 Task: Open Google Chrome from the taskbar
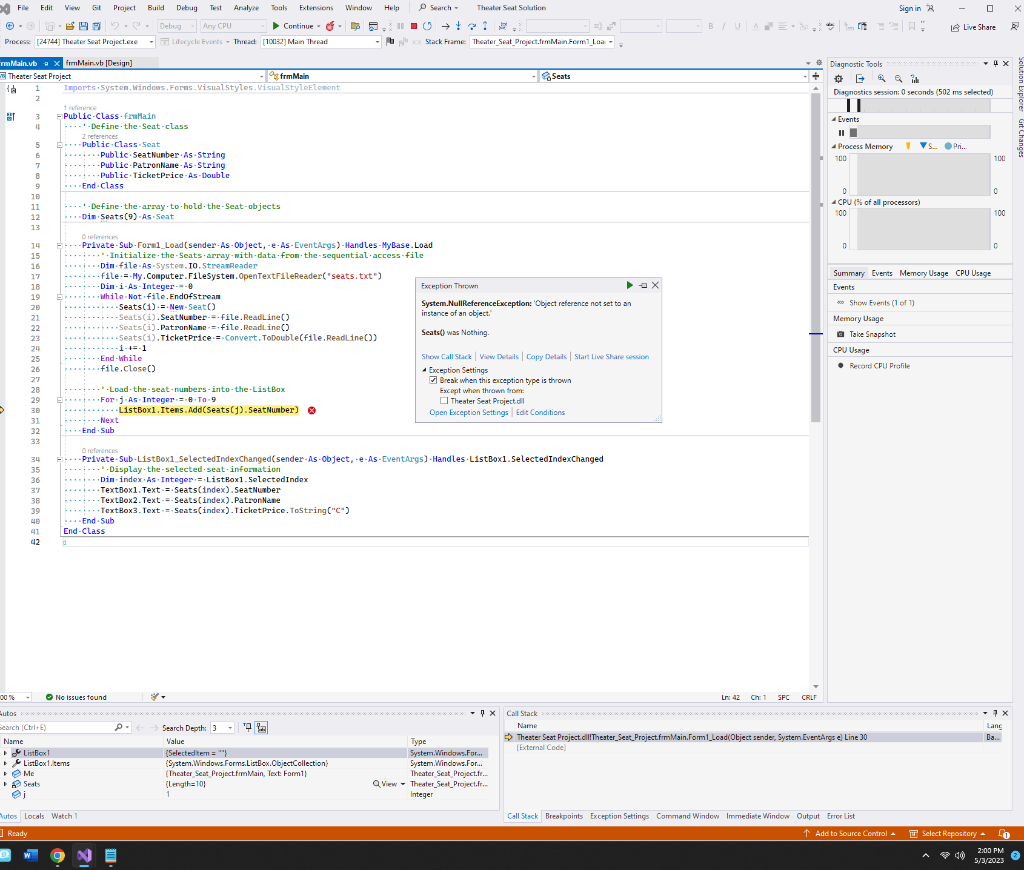click(57, 855)
